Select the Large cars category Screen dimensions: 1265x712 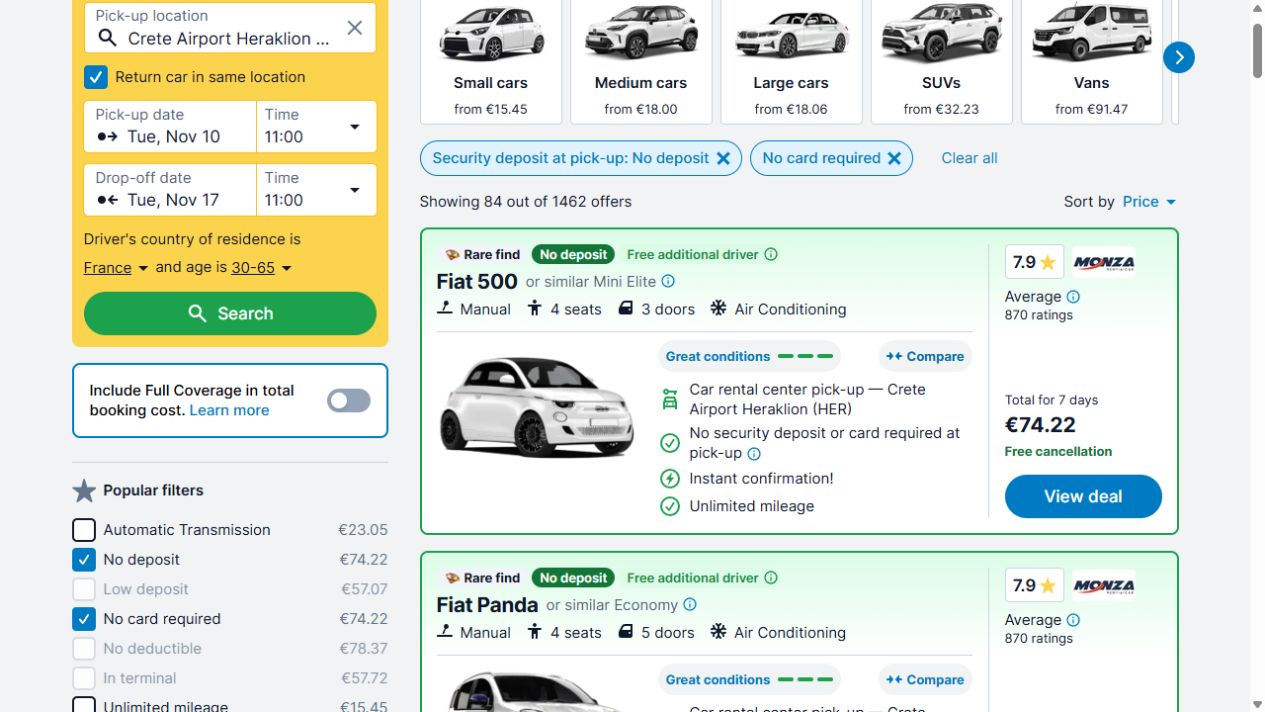click(791, 61)
